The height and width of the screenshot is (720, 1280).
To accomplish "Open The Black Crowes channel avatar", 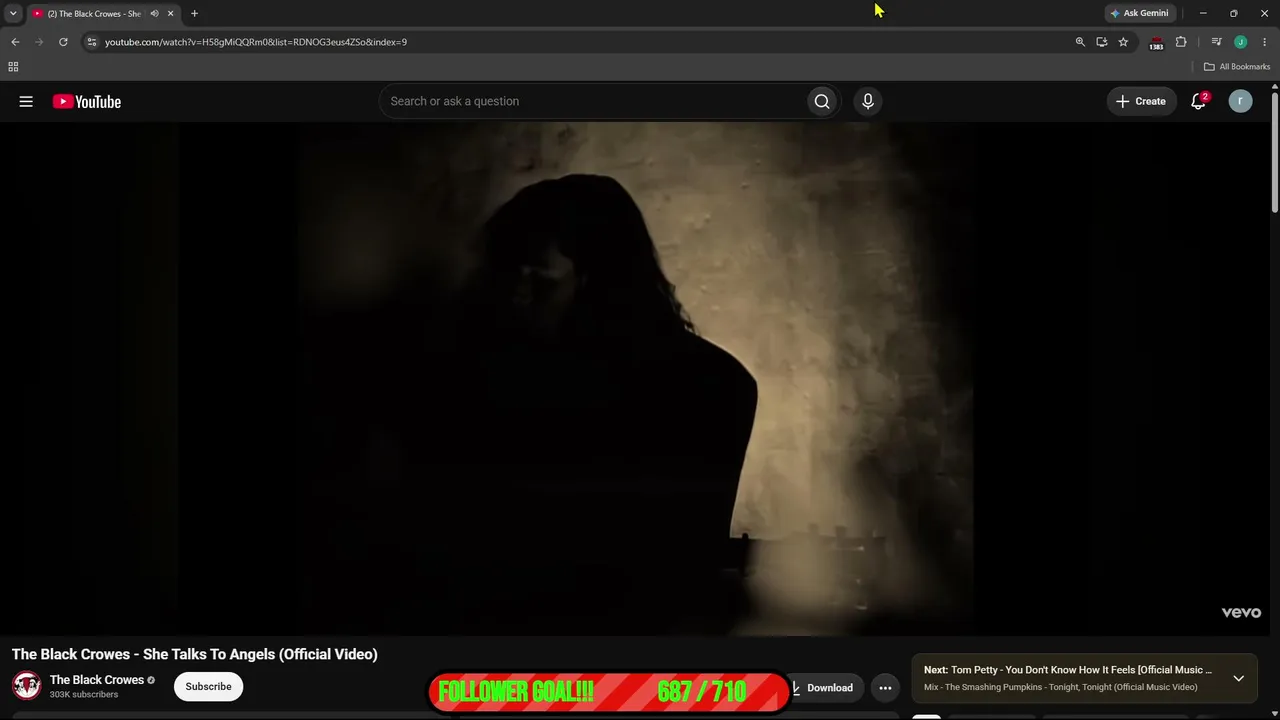I will click(x=26, y=686).
